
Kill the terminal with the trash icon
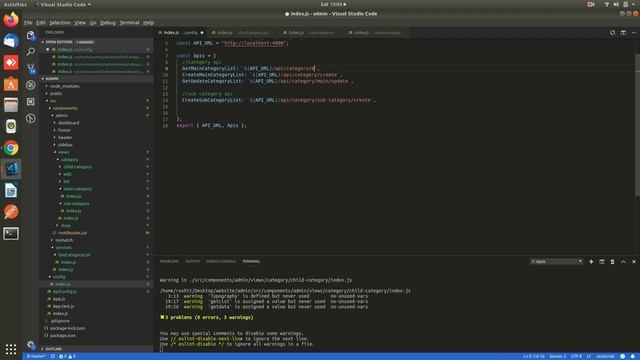612,262
